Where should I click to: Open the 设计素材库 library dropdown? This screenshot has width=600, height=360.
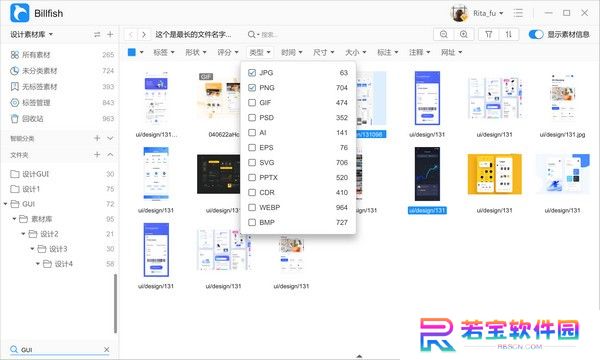pos(32,34)
